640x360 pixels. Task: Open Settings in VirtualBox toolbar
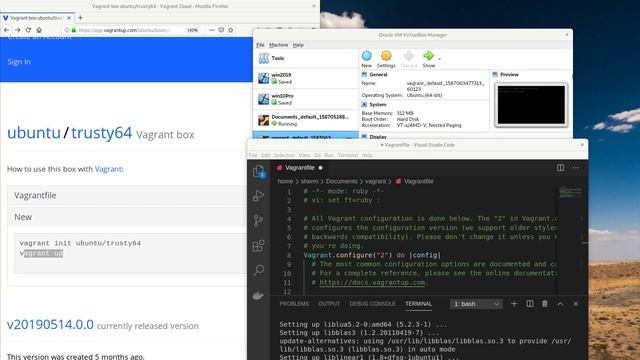pyautogui.click(x=386, y=59)
